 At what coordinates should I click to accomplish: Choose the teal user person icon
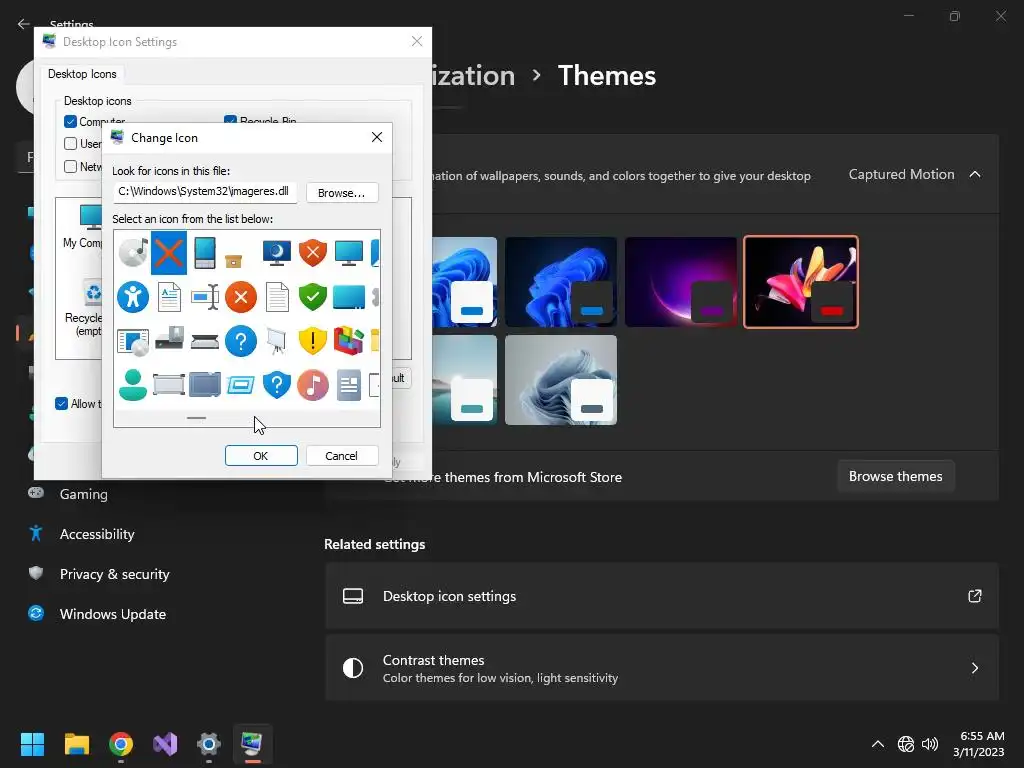[x=133, y=385]
